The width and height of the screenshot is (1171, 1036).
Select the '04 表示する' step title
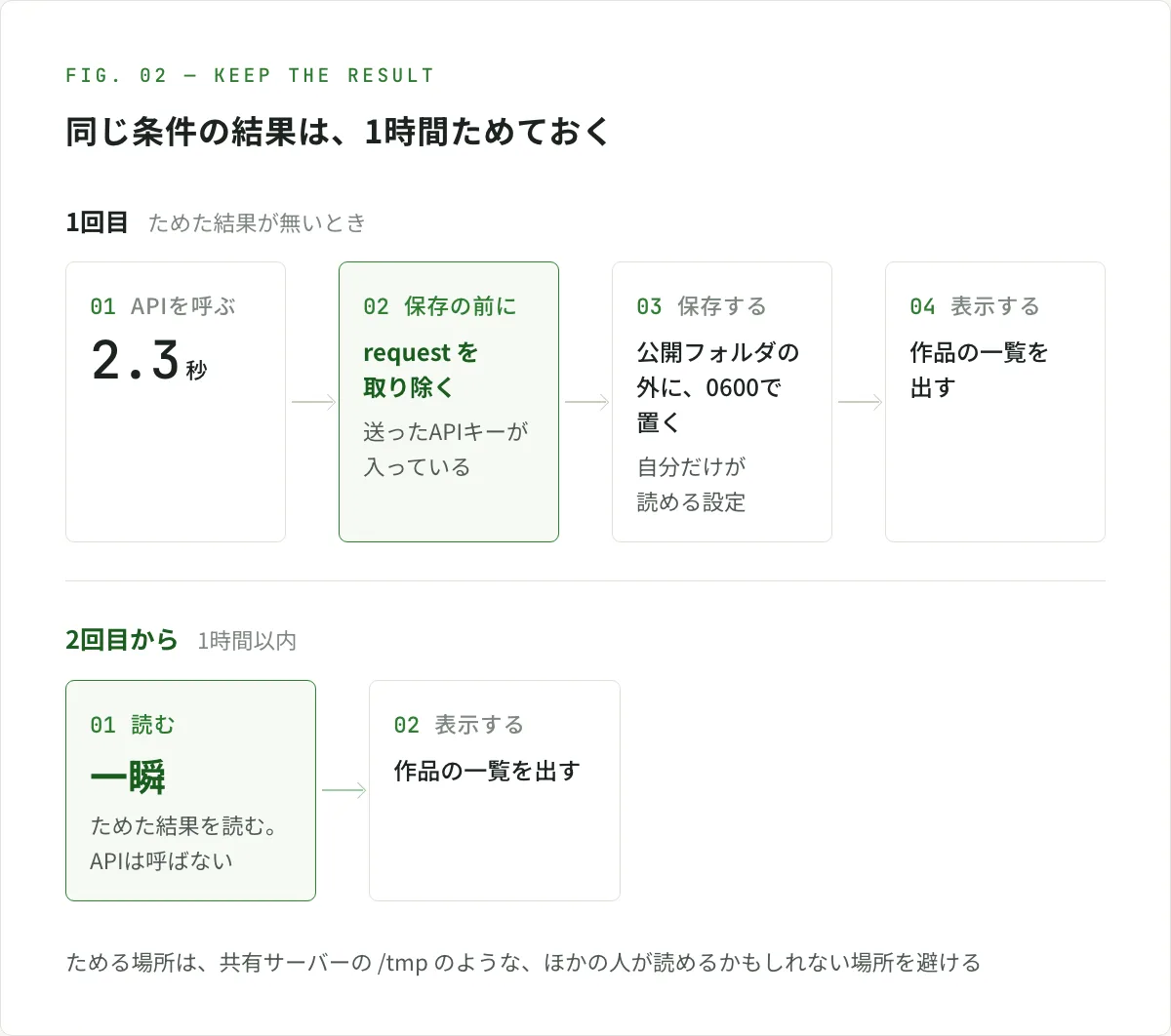coord(974,306)
